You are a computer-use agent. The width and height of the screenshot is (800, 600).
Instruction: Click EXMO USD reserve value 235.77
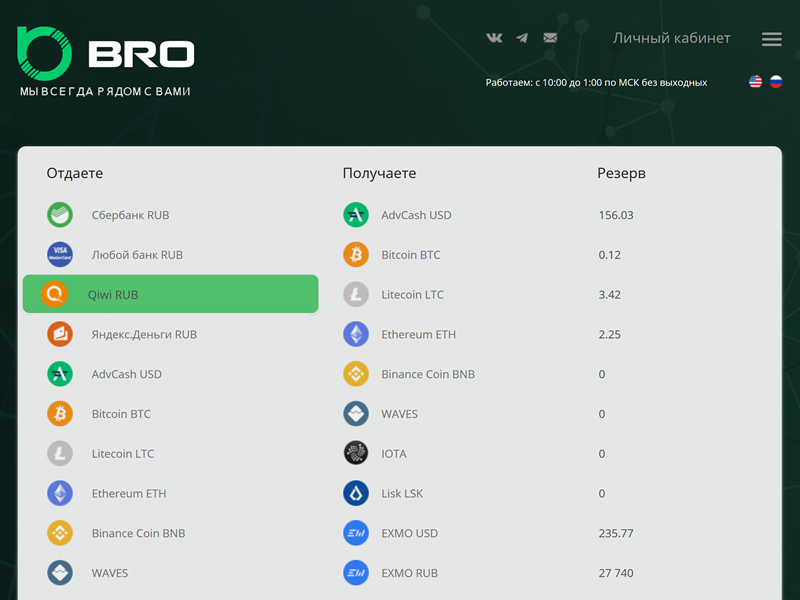pos(616,534)
